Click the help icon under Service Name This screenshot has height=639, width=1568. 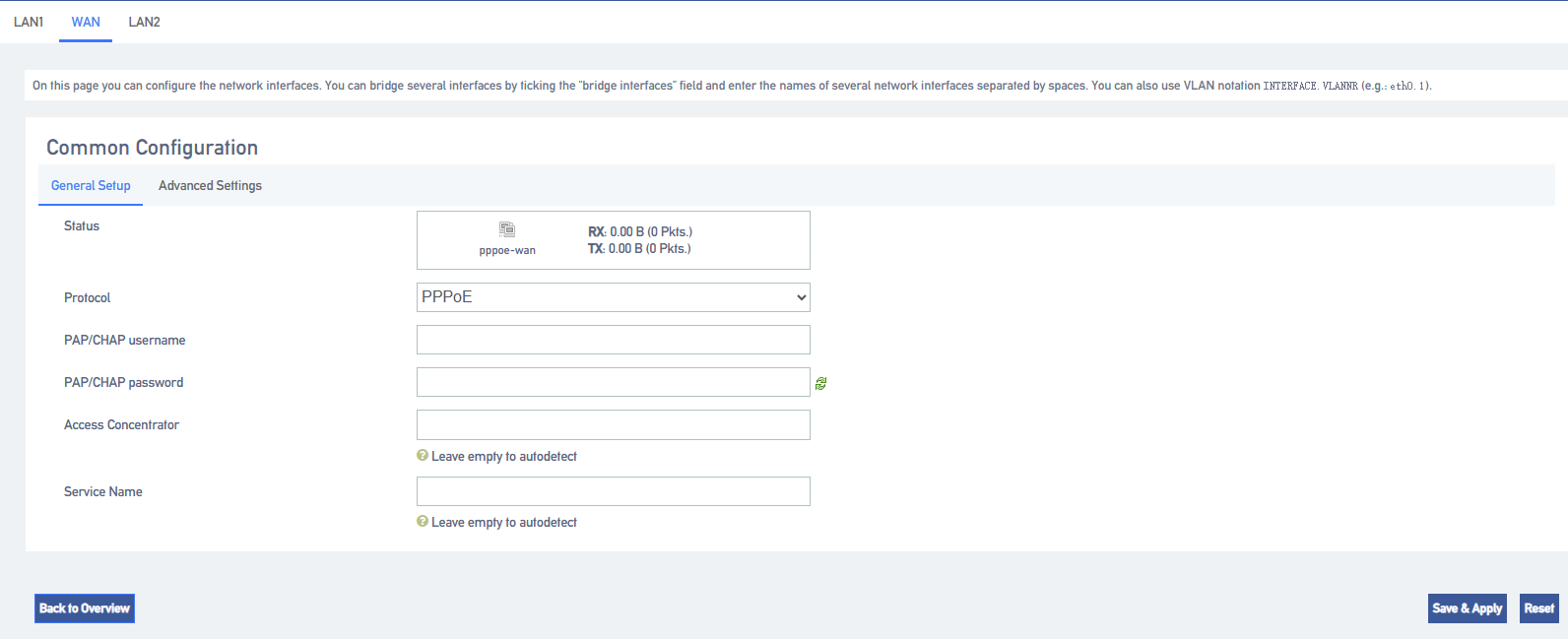tap(423, 522)
